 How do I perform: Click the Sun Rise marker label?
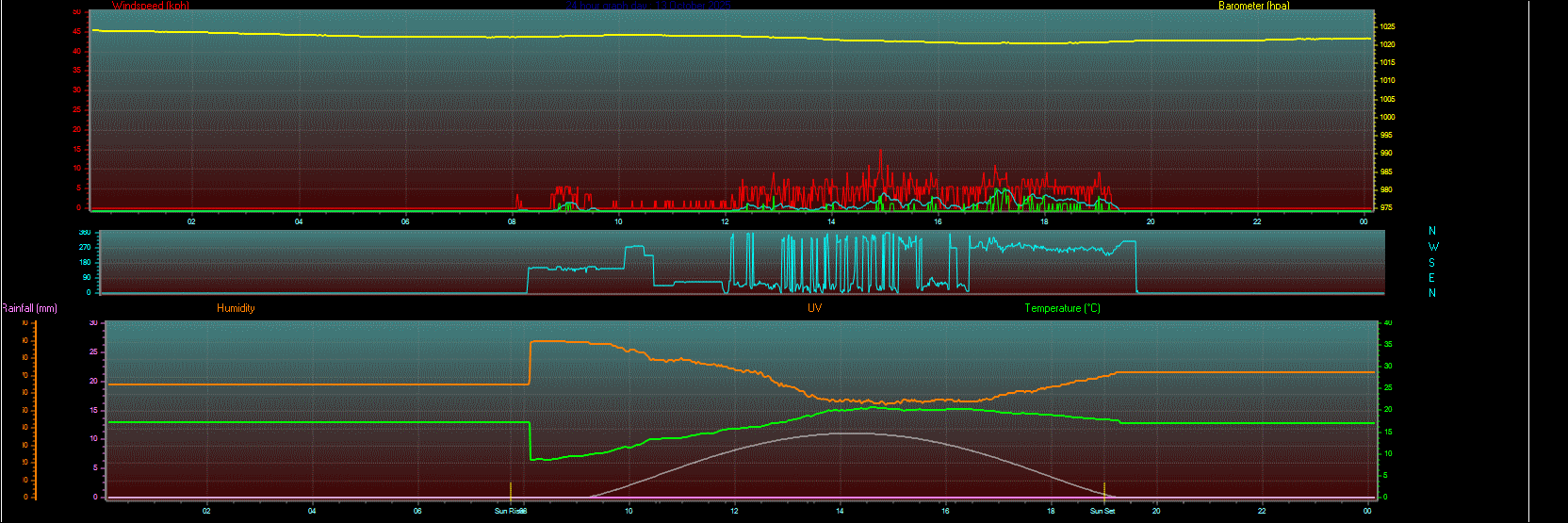tap(508, 511)
